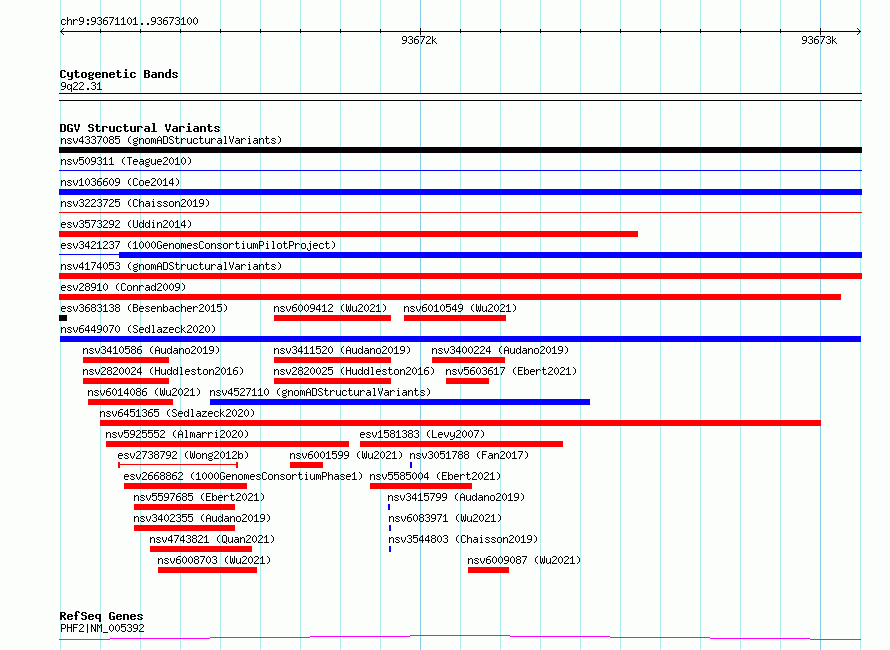The width and height of the screenshot is (890, 650).
Task: Click the nsv3402355 (Audano2019) red bar
Action: pyautogui.click(x=184, y=528)
